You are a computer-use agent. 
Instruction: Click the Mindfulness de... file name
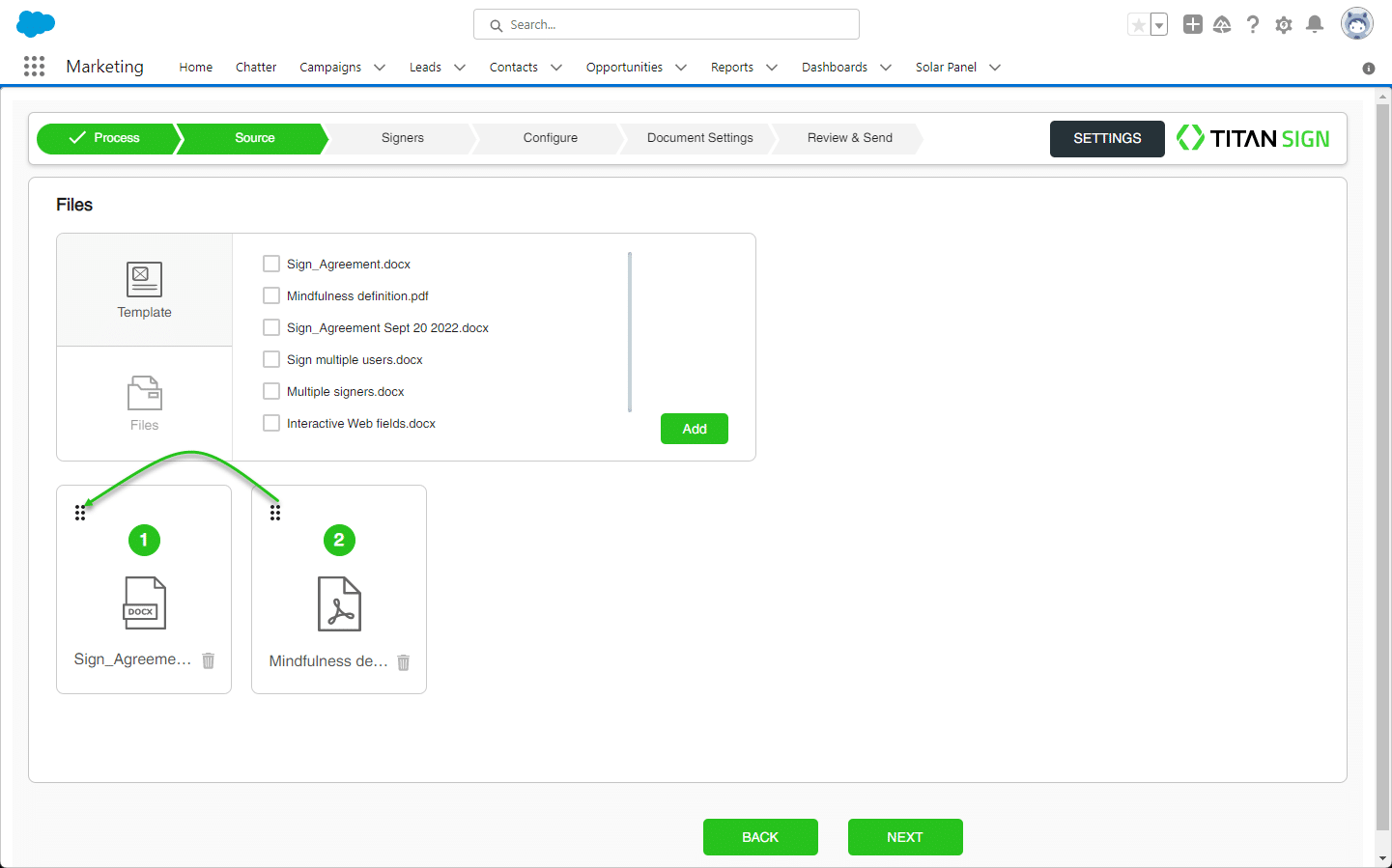[x=328, y=661]
